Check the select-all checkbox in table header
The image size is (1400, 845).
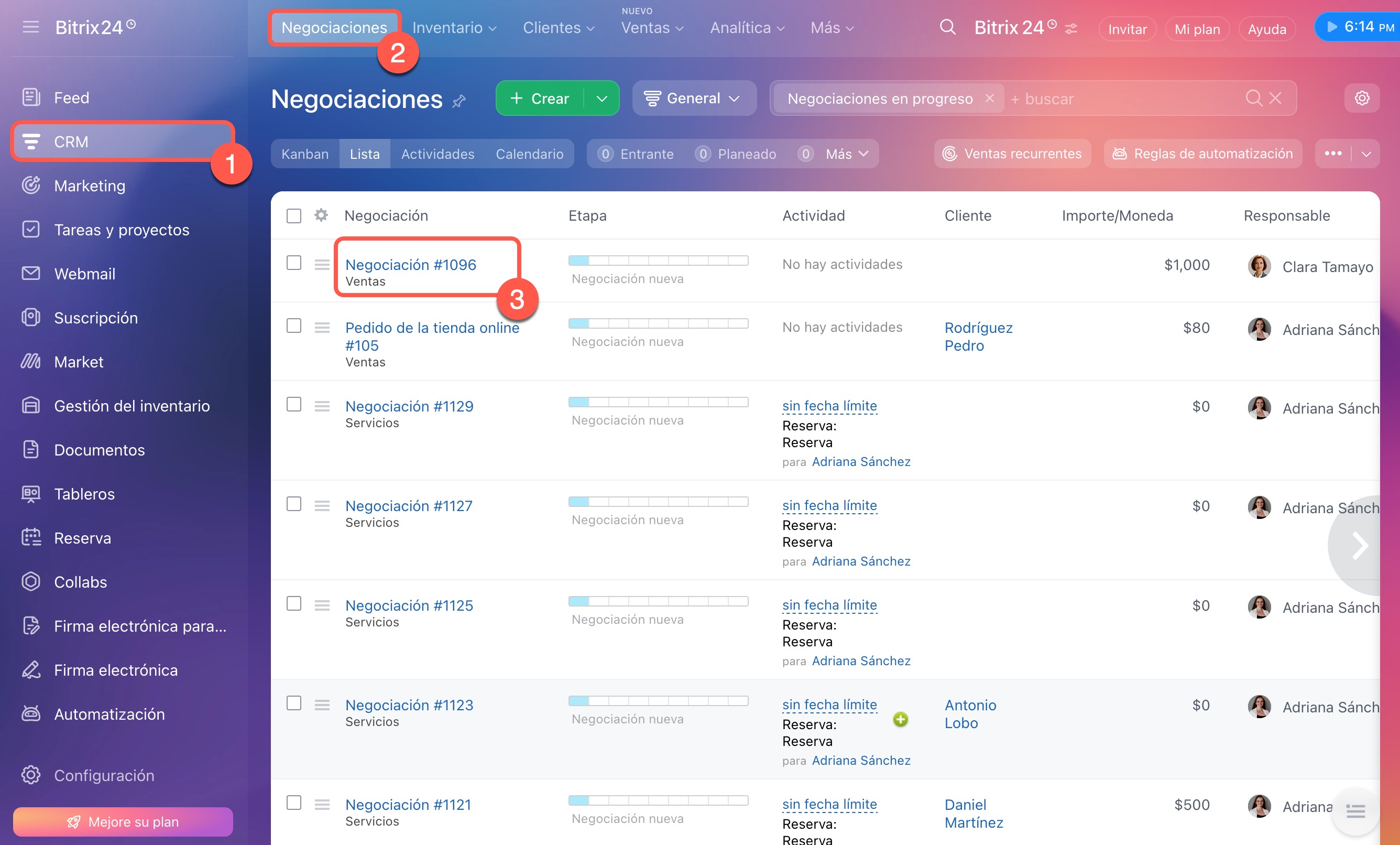tap(294, 216)
